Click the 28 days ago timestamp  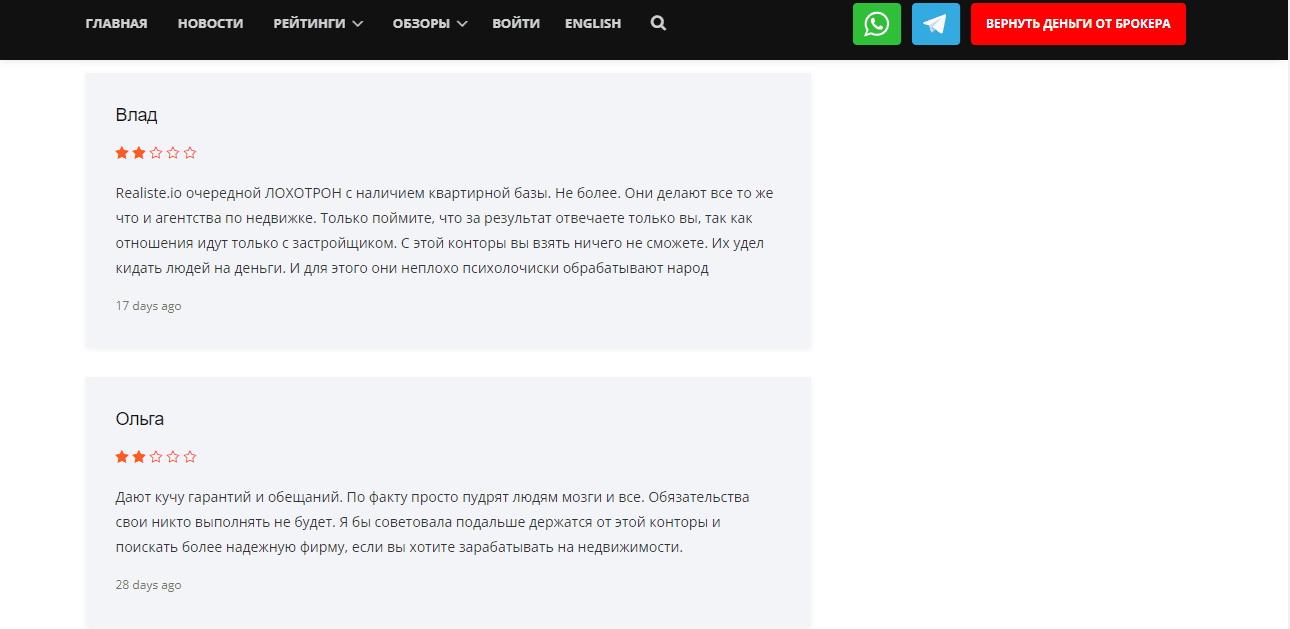tap(148, 585)
